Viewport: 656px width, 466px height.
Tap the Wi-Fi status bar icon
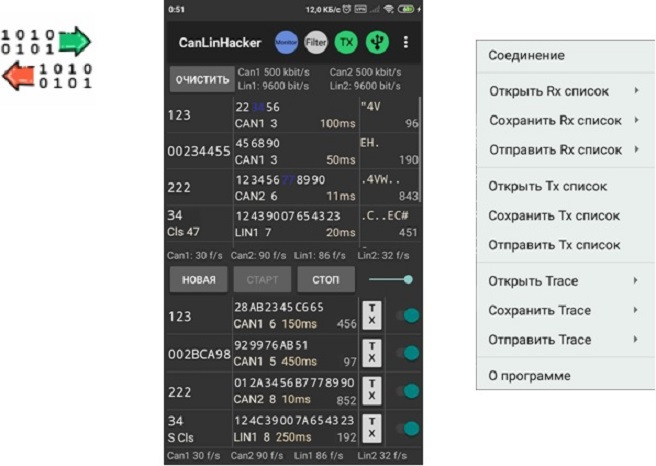coord(389,9)
